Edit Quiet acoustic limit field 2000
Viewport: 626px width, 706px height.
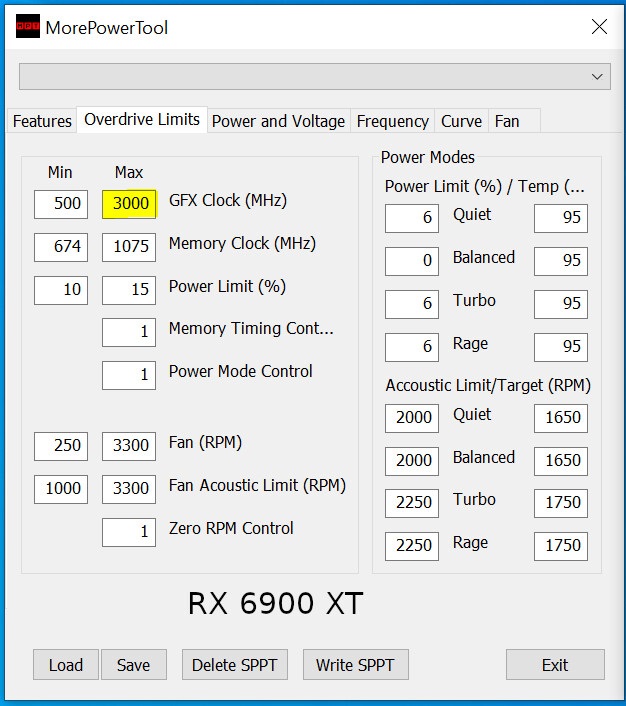point(412,418)
